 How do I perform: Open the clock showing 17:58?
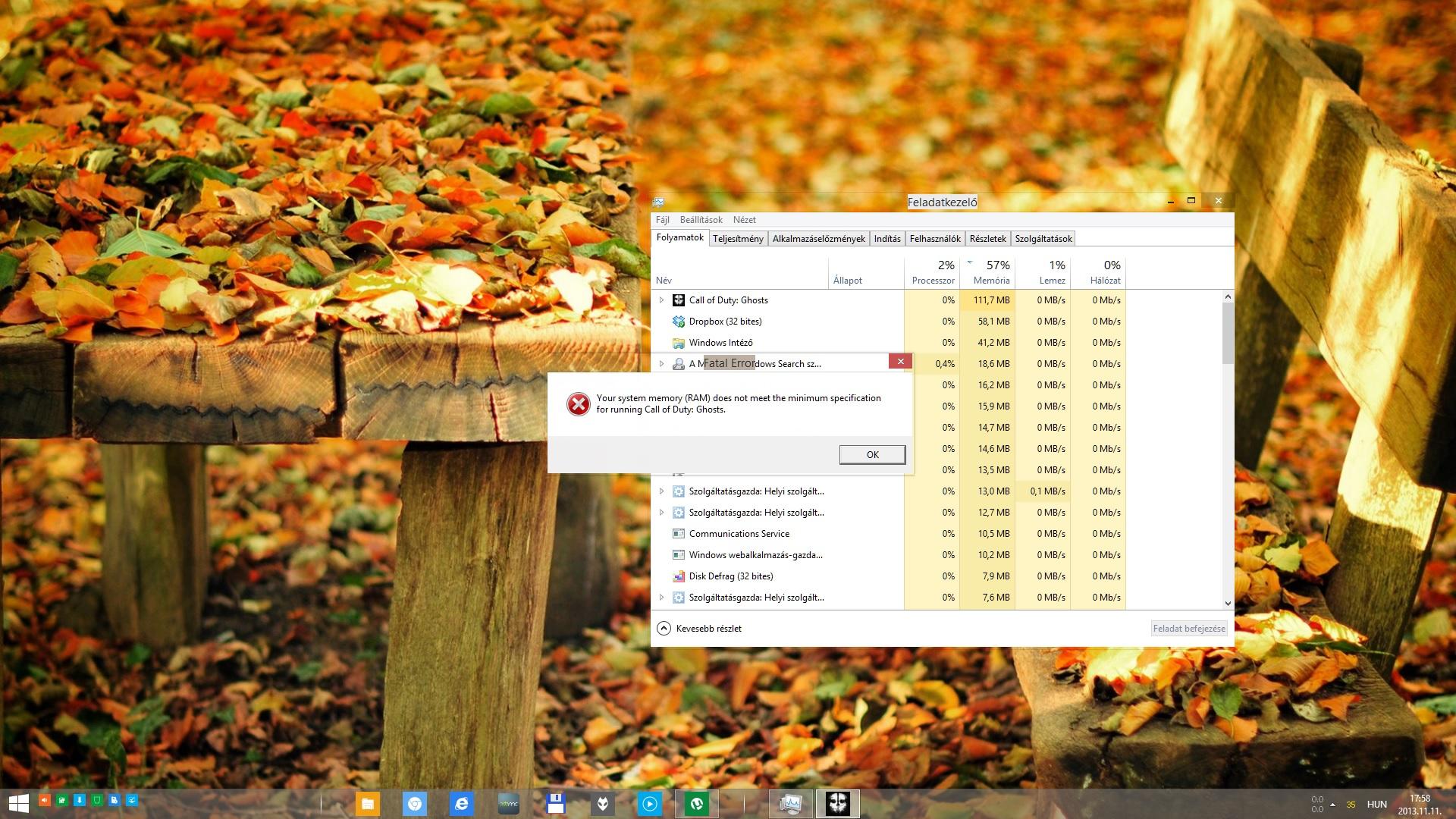pyautogui.click(x=1420, y=805)
